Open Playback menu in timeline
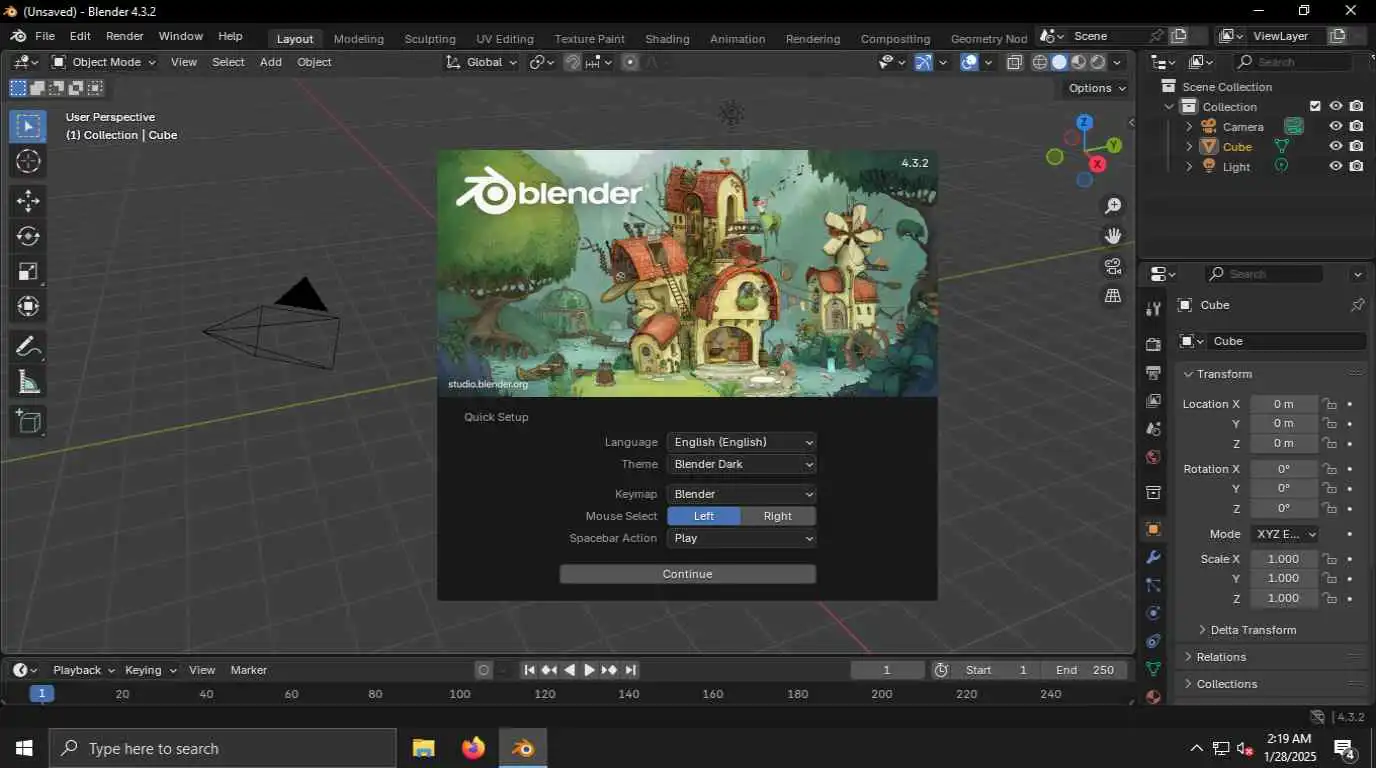The width and height of the screenshot is (1376, 768). [84, 670]
